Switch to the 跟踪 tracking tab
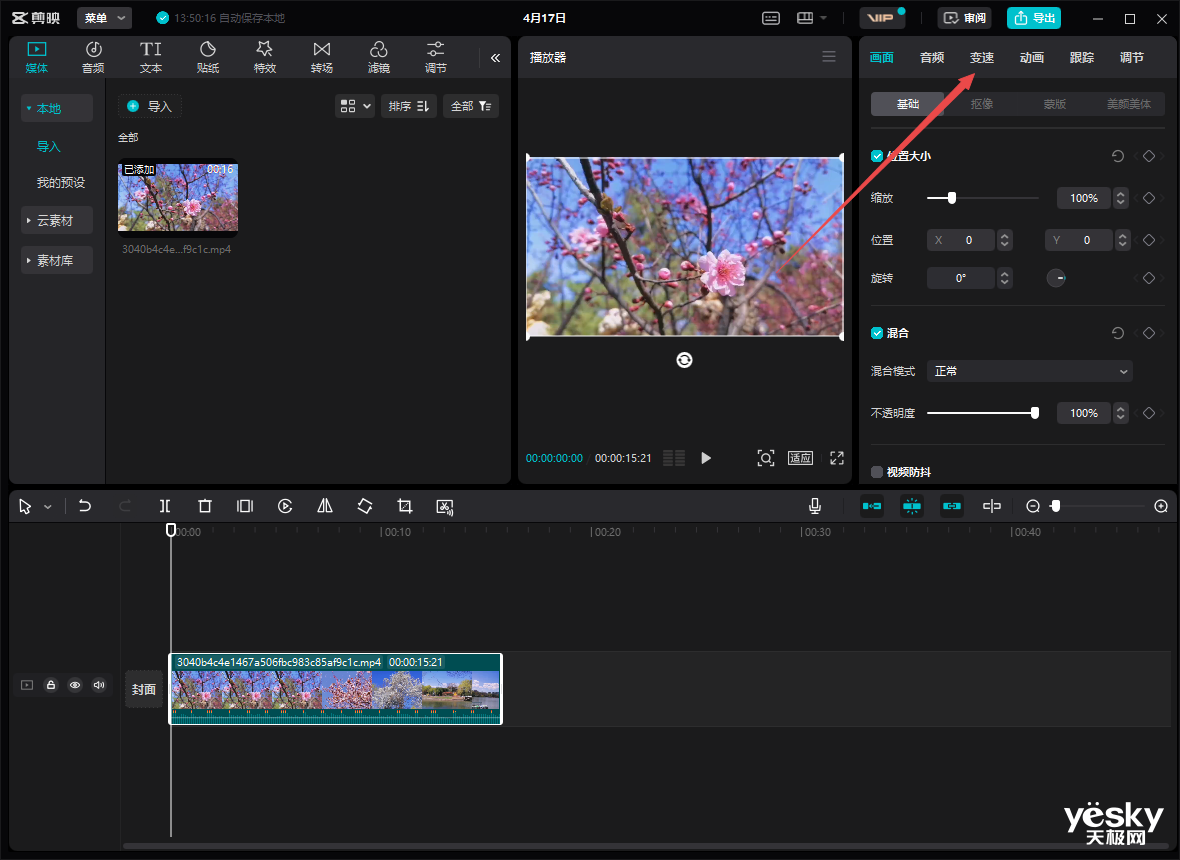Image resolution: width=1180 pixels, height=860 pixels. coord(1081,57)
